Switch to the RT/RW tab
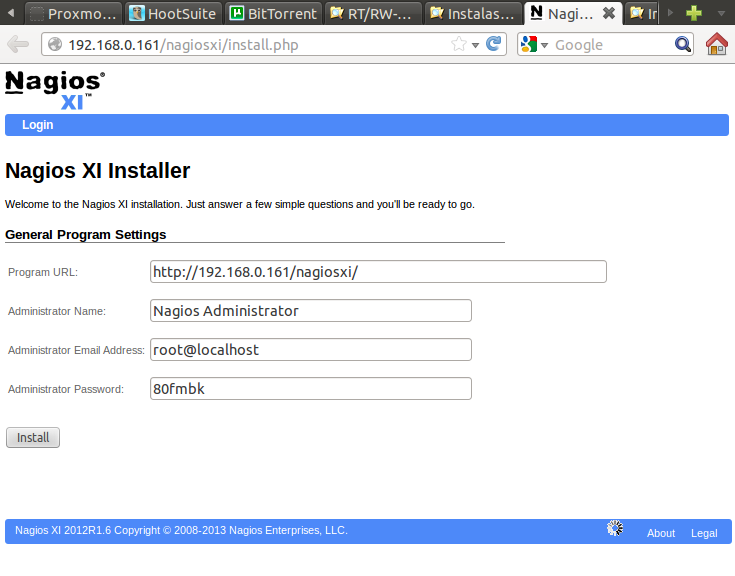 coord(373,13)
